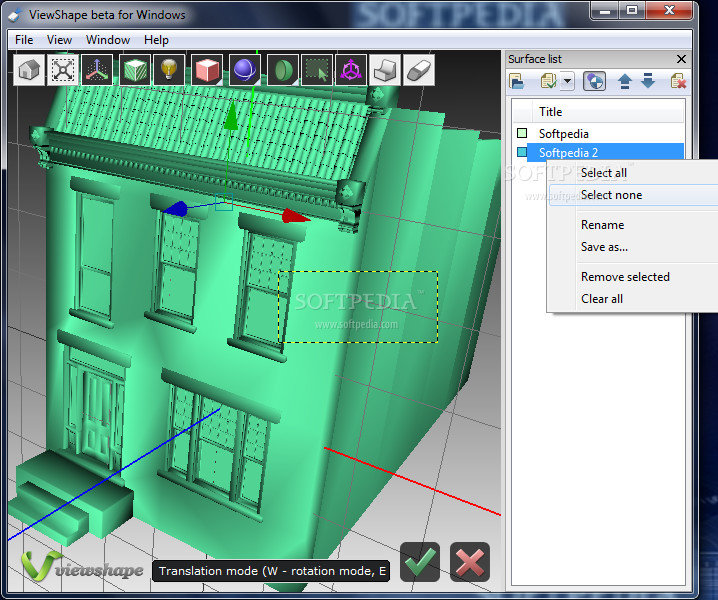Minimize the ViewShape window
The height and width of the screenshot is (600, 718).
pos(604,11)
